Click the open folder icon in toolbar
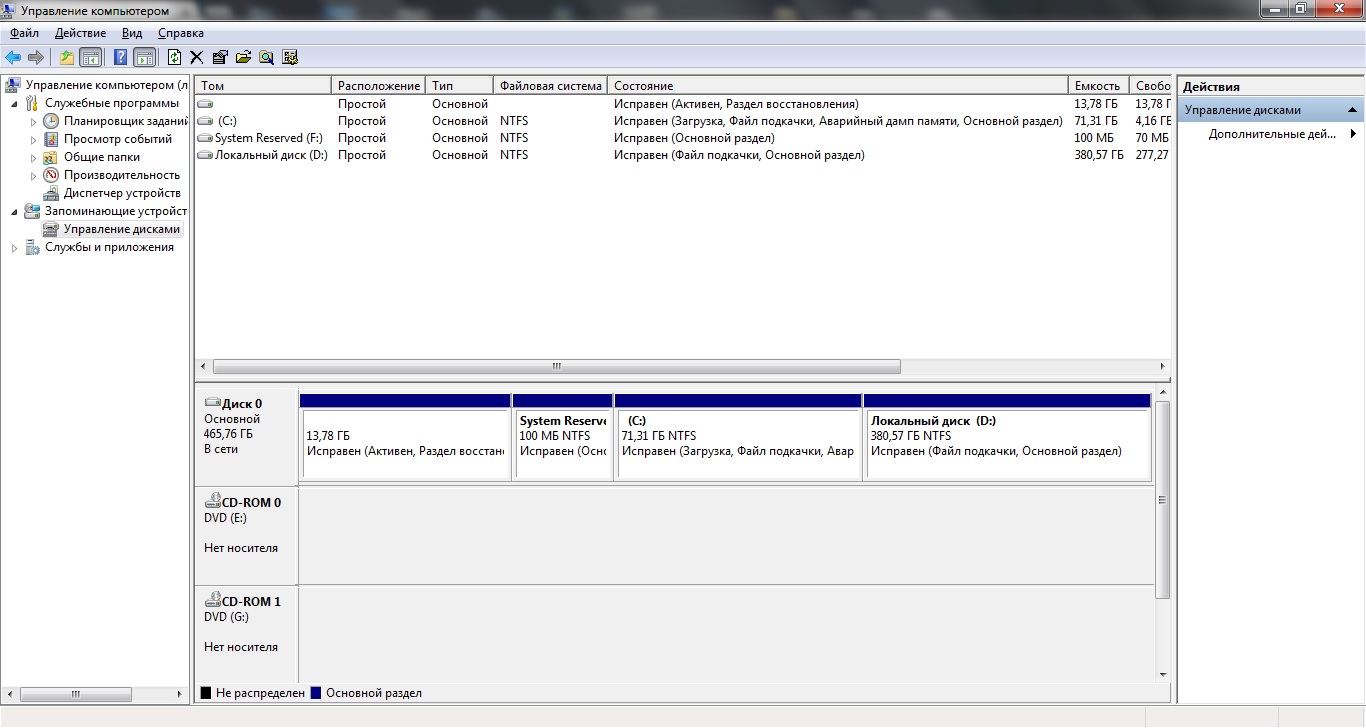The width and height of the screenshot is (1366, 728). 243,57
